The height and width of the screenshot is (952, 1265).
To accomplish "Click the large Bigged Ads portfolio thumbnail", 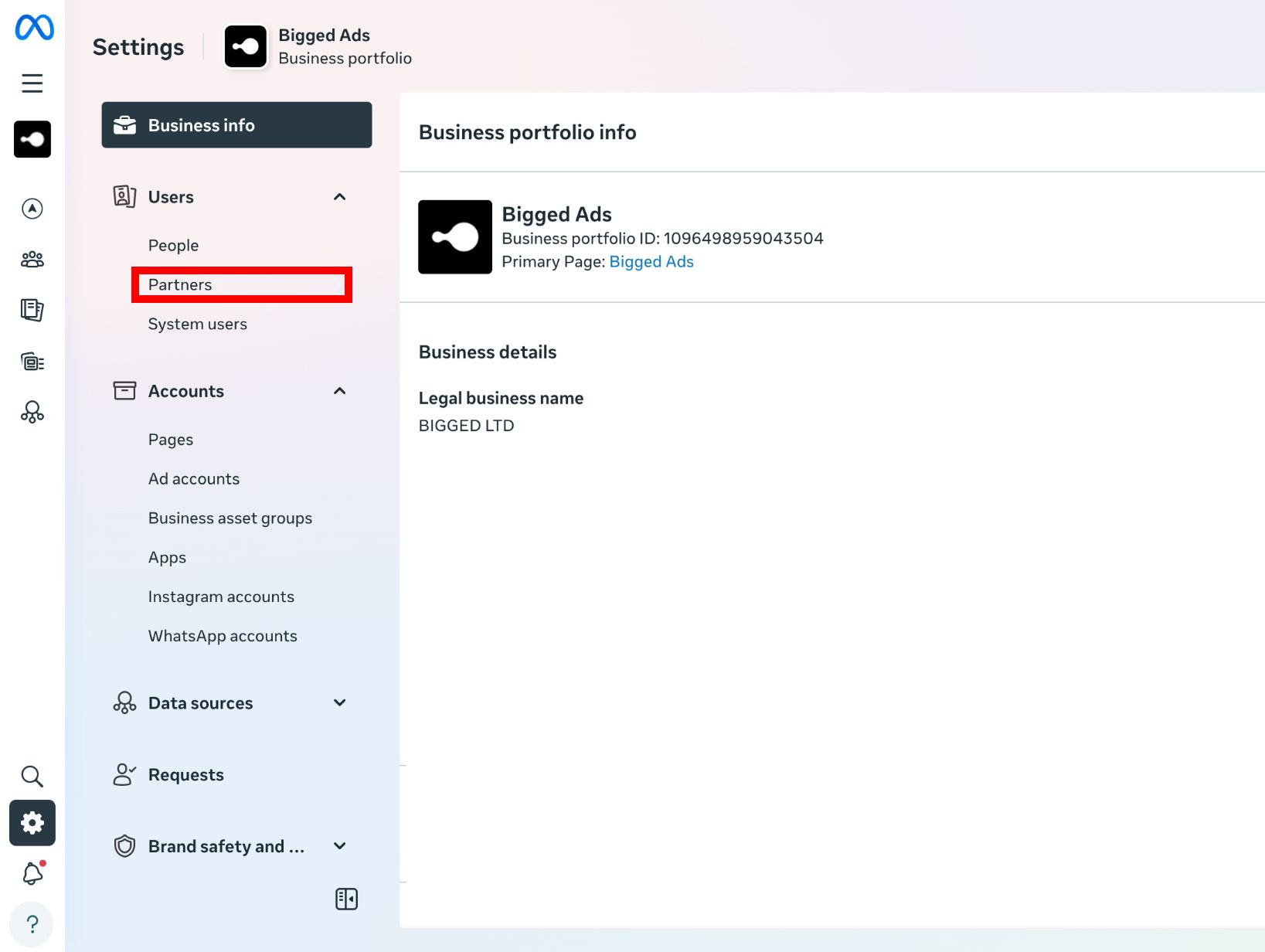I will [x=455, y=237].
